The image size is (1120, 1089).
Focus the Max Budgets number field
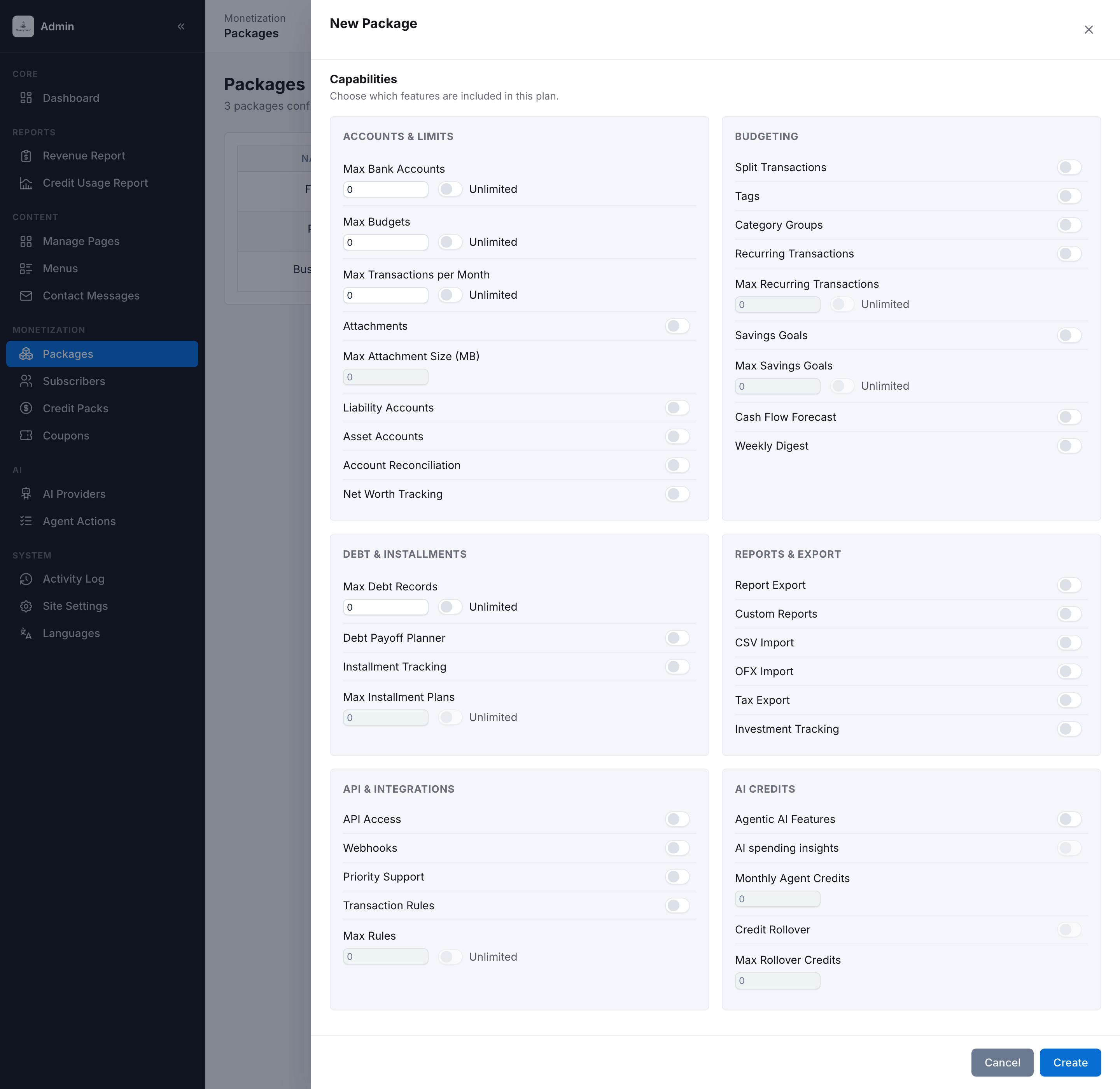(x=385, y=242)
